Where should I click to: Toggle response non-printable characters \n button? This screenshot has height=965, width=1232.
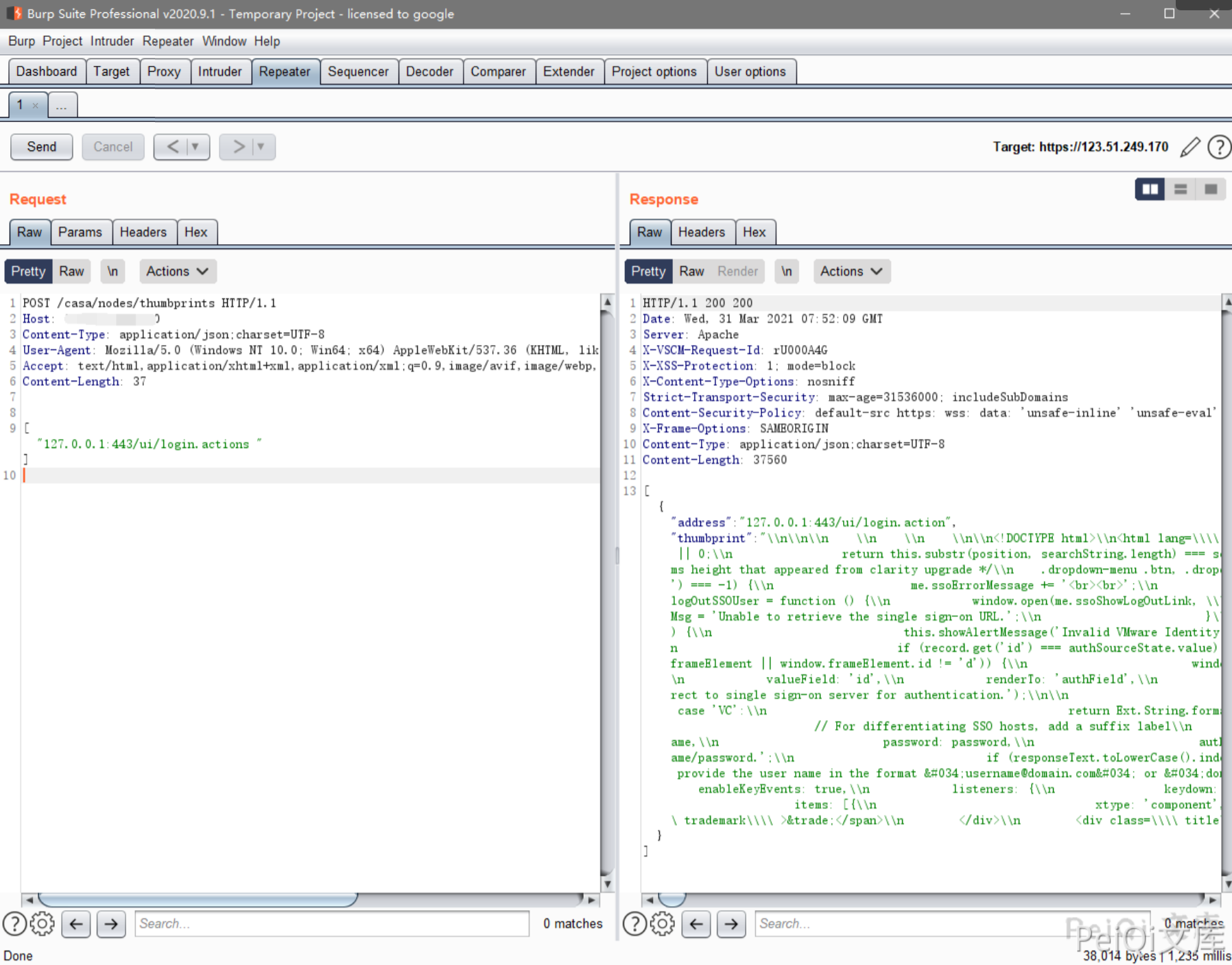coord(787,272)
